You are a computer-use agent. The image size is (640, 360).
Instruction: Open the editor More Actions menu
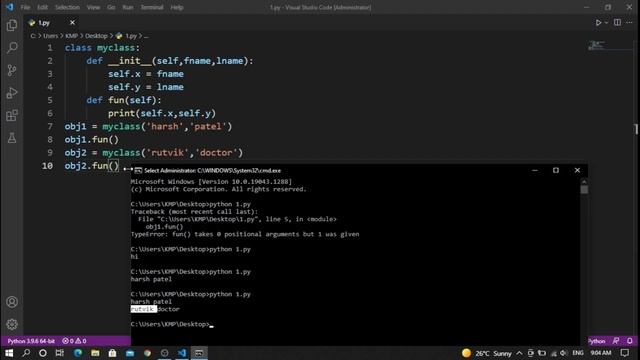[x=629, y=23]
